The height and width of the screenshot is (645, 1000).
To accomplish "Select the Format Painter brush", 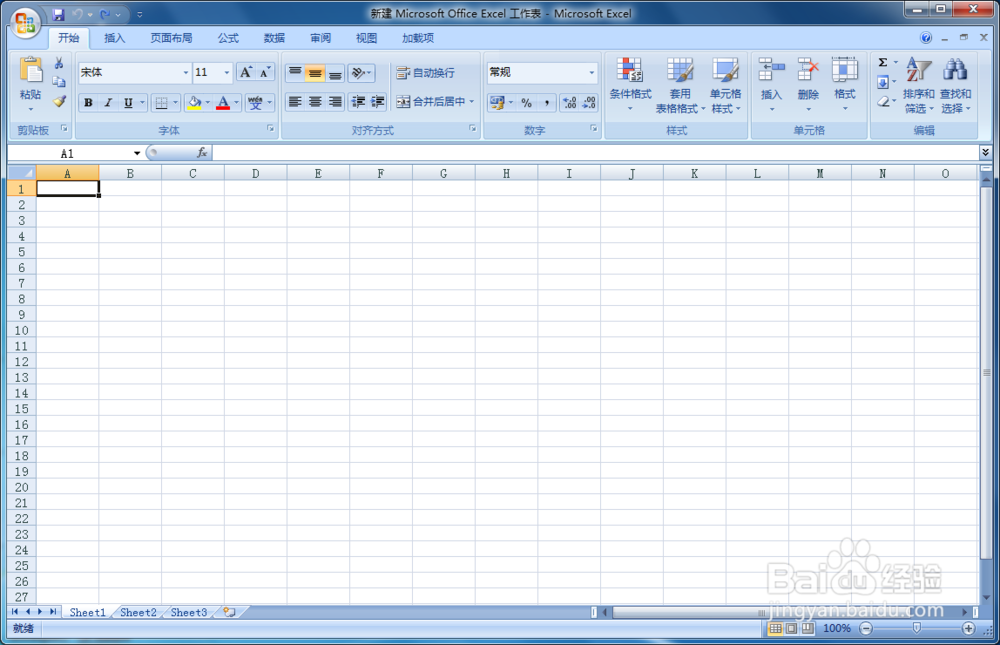I will click(x=59, y=101).
